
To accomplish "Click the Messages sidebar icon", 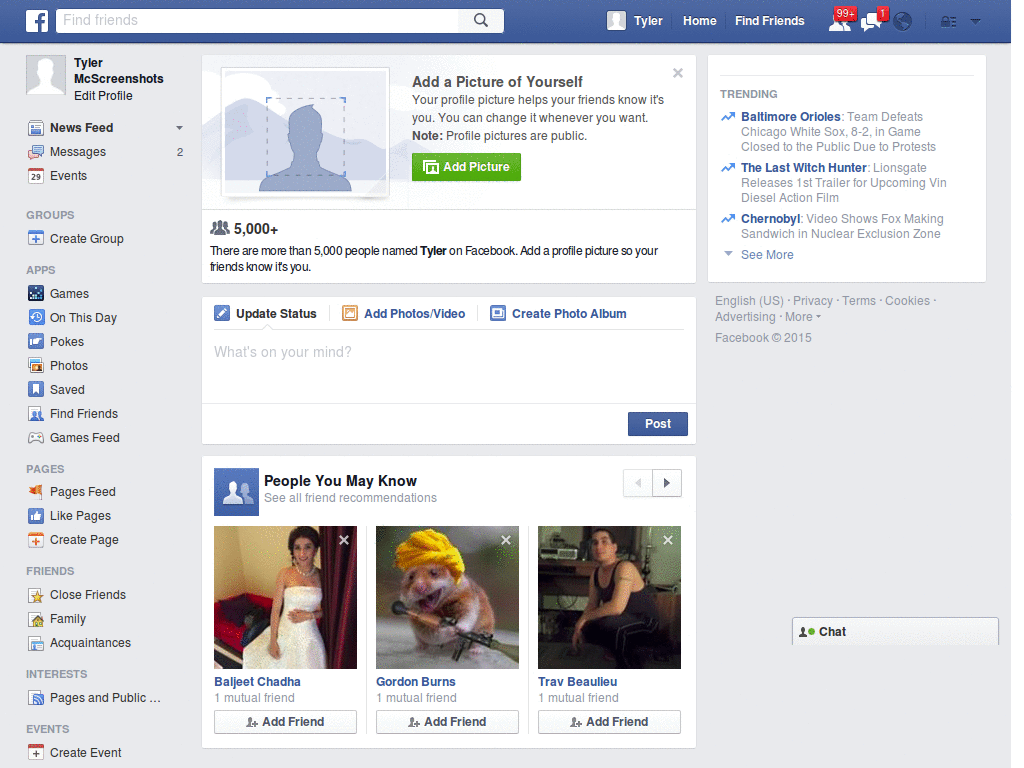I will pyautogui.click(x=36, y=152).
